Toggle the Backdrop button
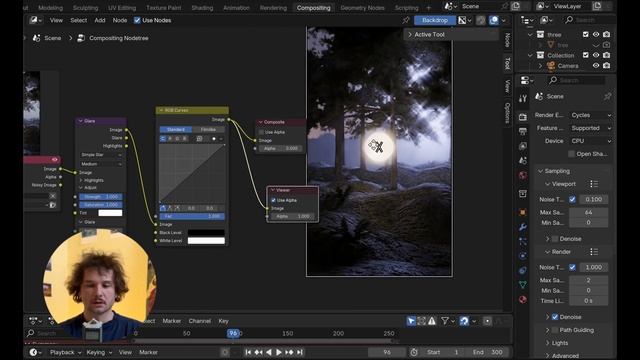Viewport: 640px width, 360px height. 434,20
